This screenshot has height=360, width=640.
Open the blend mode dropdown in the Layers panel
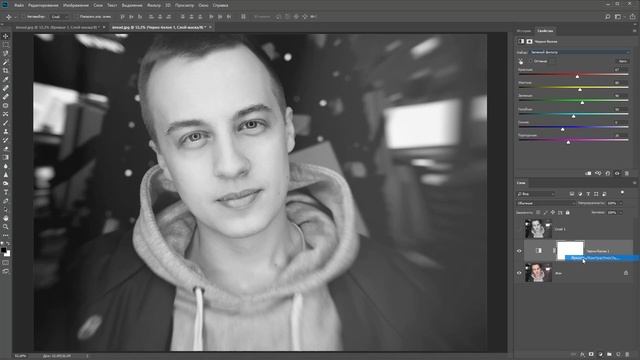[546, 203]
